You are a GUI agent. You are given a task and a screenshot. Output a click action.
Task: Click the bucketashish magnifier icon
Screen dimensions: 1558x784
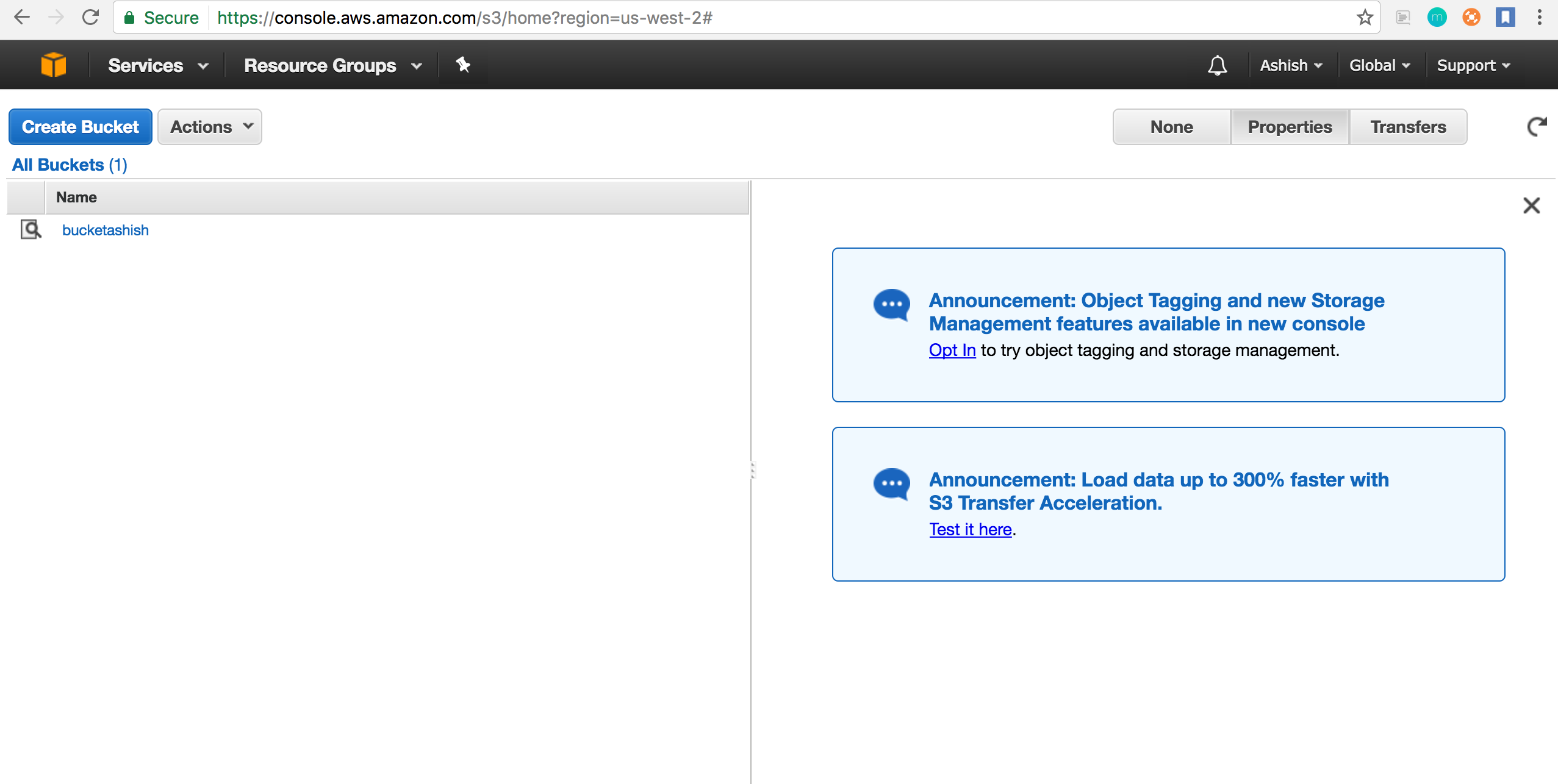pyautogui.click(x=31, y=229)
